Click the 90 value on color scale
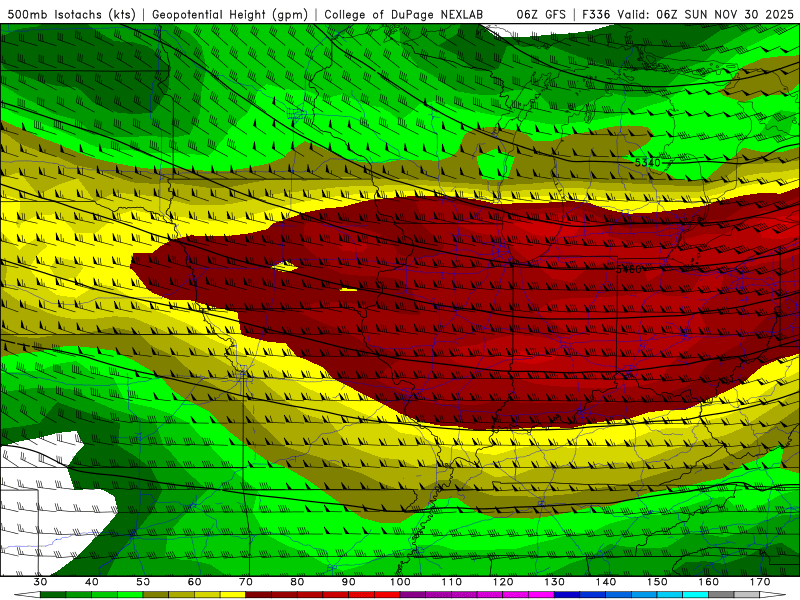Screen dimensions: 800x600 [x=348, y=582]
